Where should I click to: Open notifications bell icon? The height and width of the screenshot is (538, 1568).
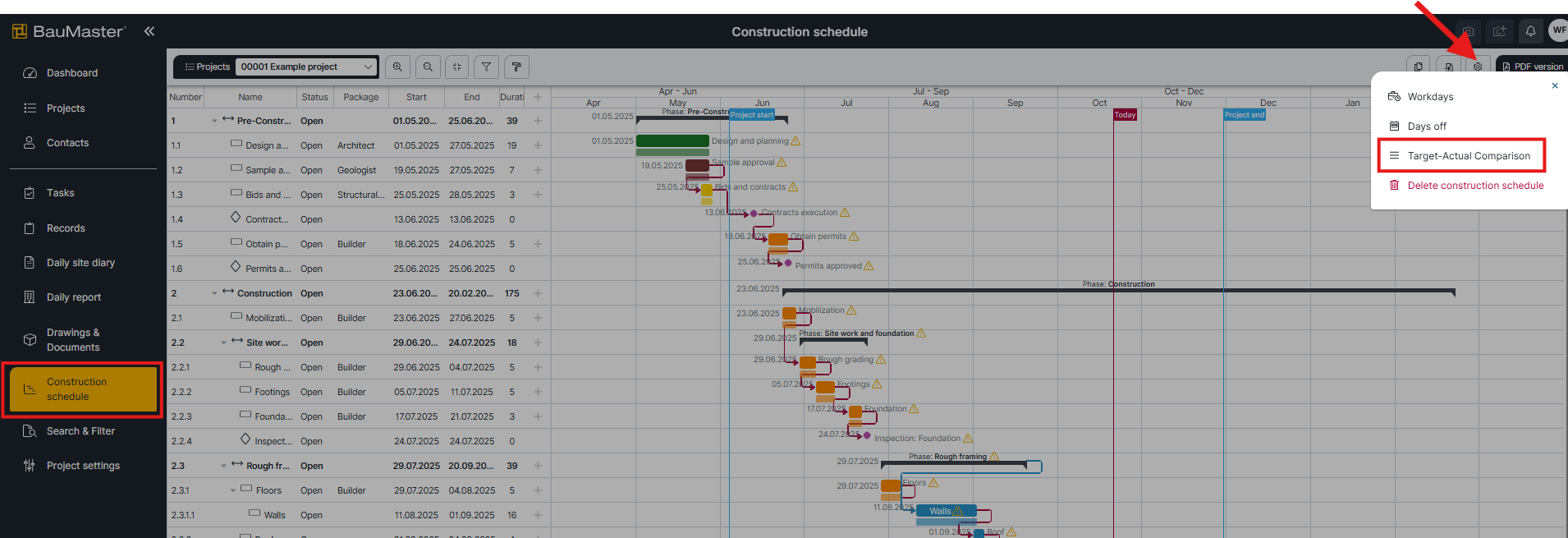1530,31
